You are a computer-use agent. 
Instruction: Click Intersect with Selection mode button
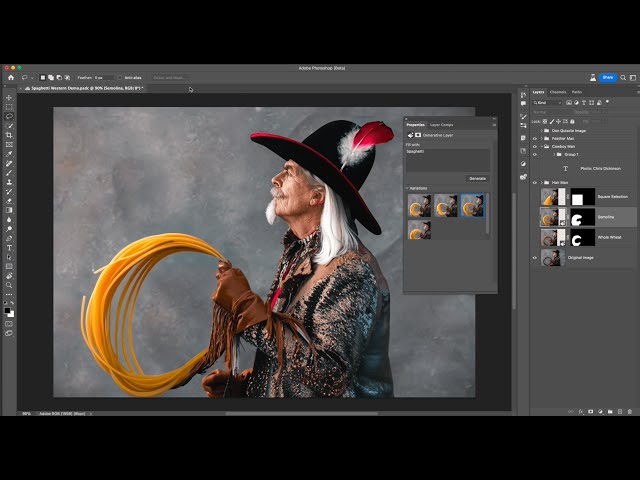[x=67, y=78]
